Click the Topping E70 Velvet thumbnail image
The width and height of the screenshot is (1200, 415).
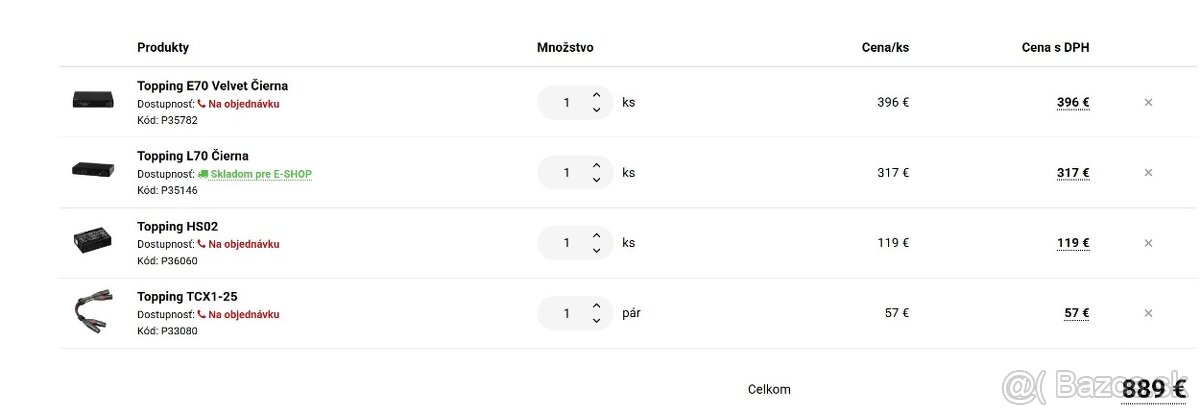click(93, 99)
